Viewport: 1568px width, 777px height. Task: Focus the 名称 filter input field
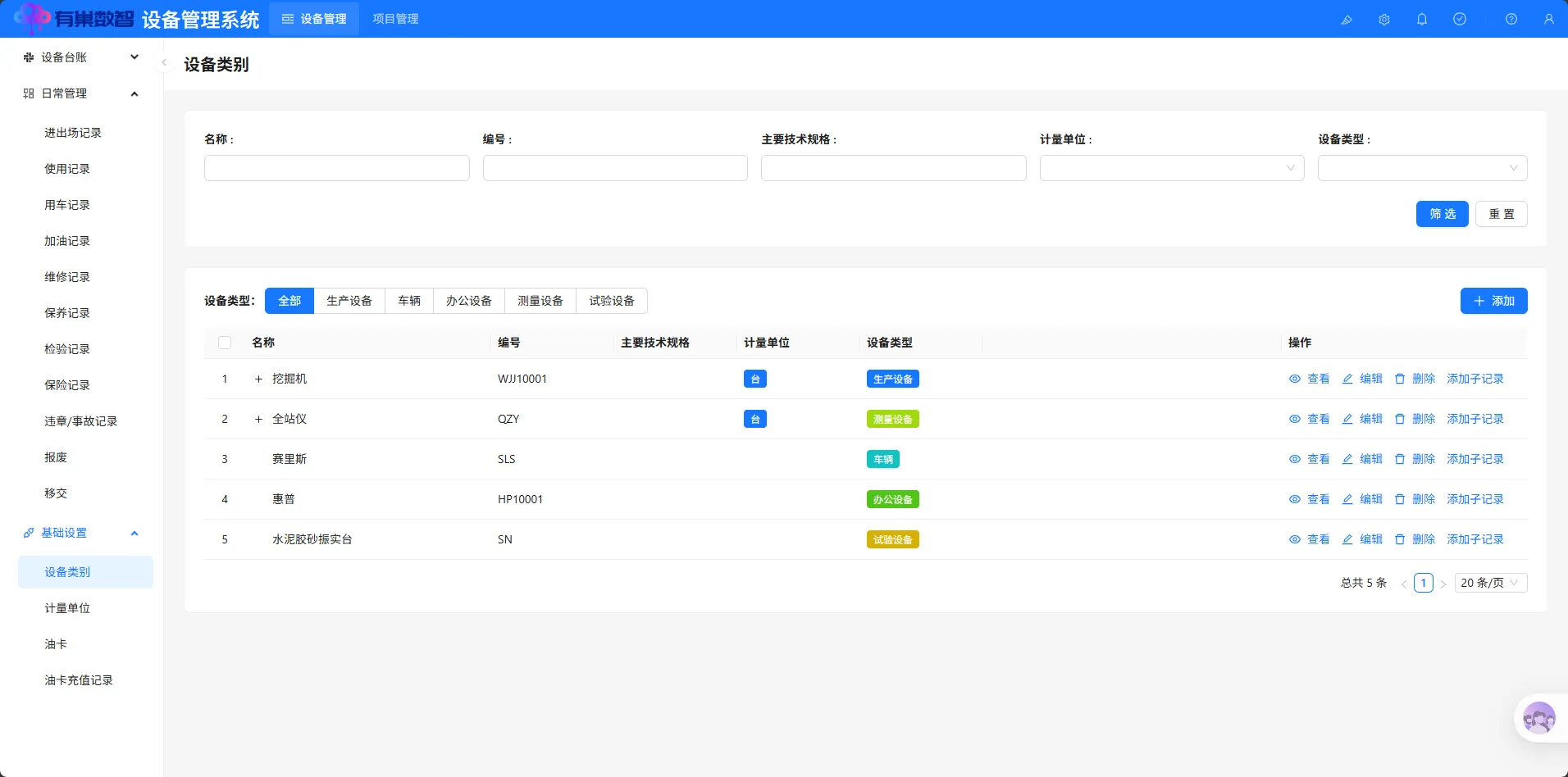(x=337, y=168)
